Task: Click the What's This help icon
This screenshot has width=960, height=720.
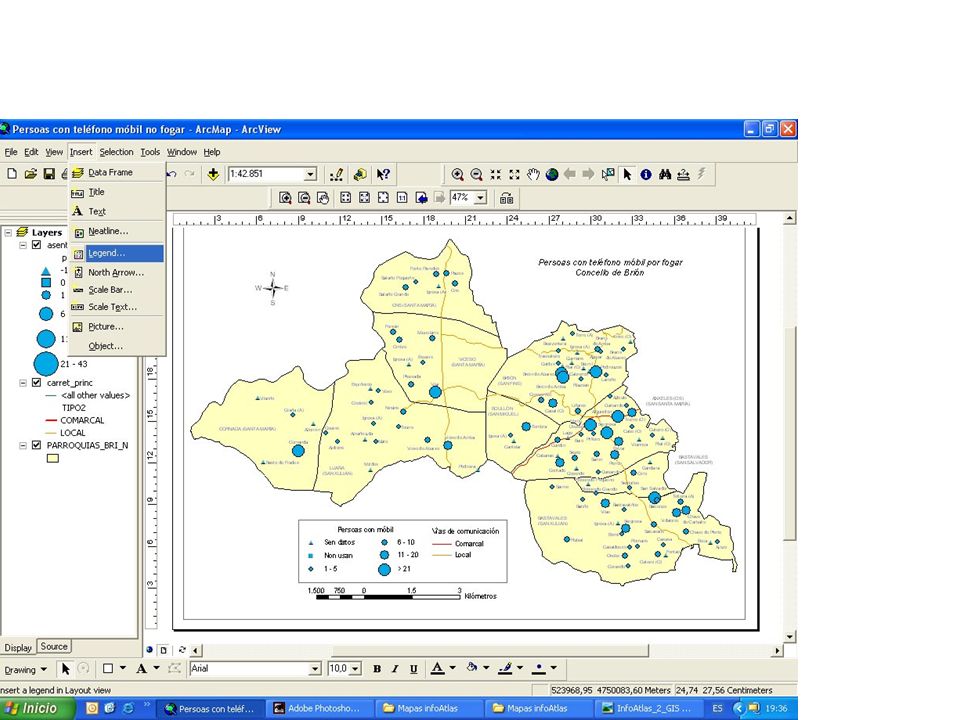Action: 383,174
